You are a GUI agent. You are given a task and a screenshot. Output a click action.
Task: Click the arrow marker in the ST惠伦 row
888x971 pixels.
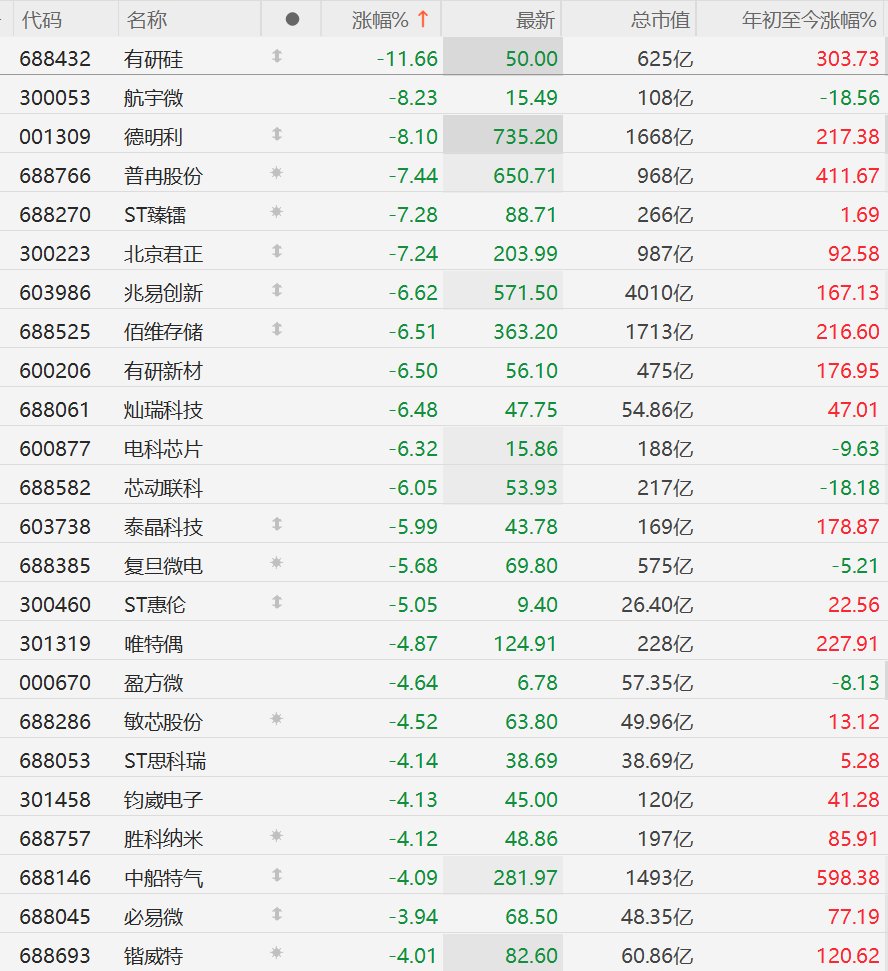(x=277, y=603)
